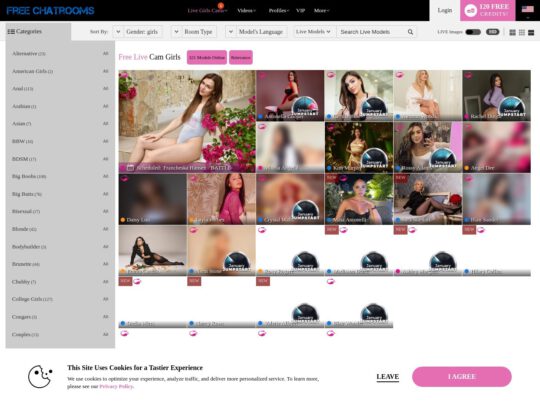Open the Mila Antonelli thumbnail

coord(359,199)
